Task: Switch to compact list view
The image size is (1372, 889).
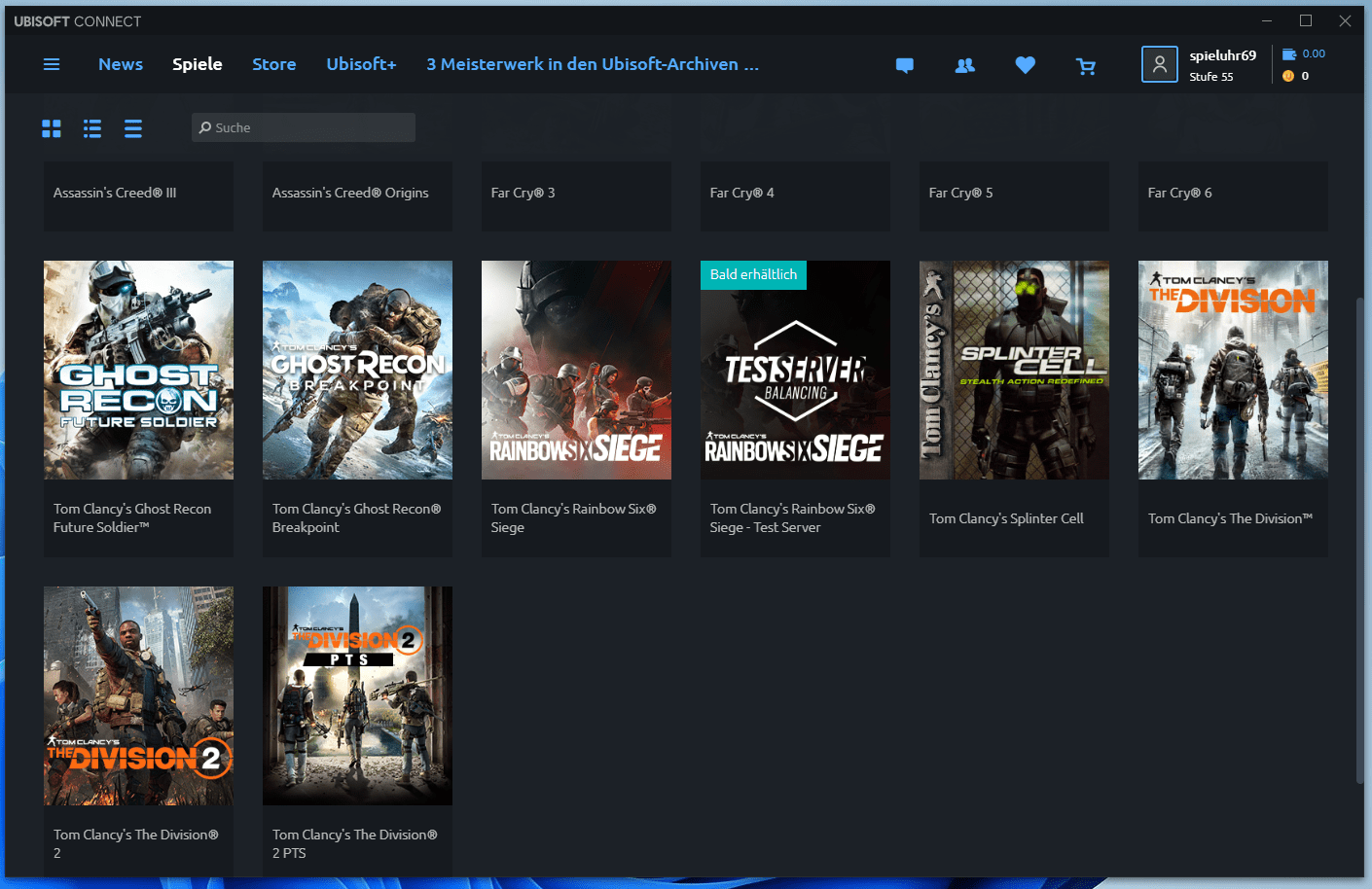Action: (133, 128)
